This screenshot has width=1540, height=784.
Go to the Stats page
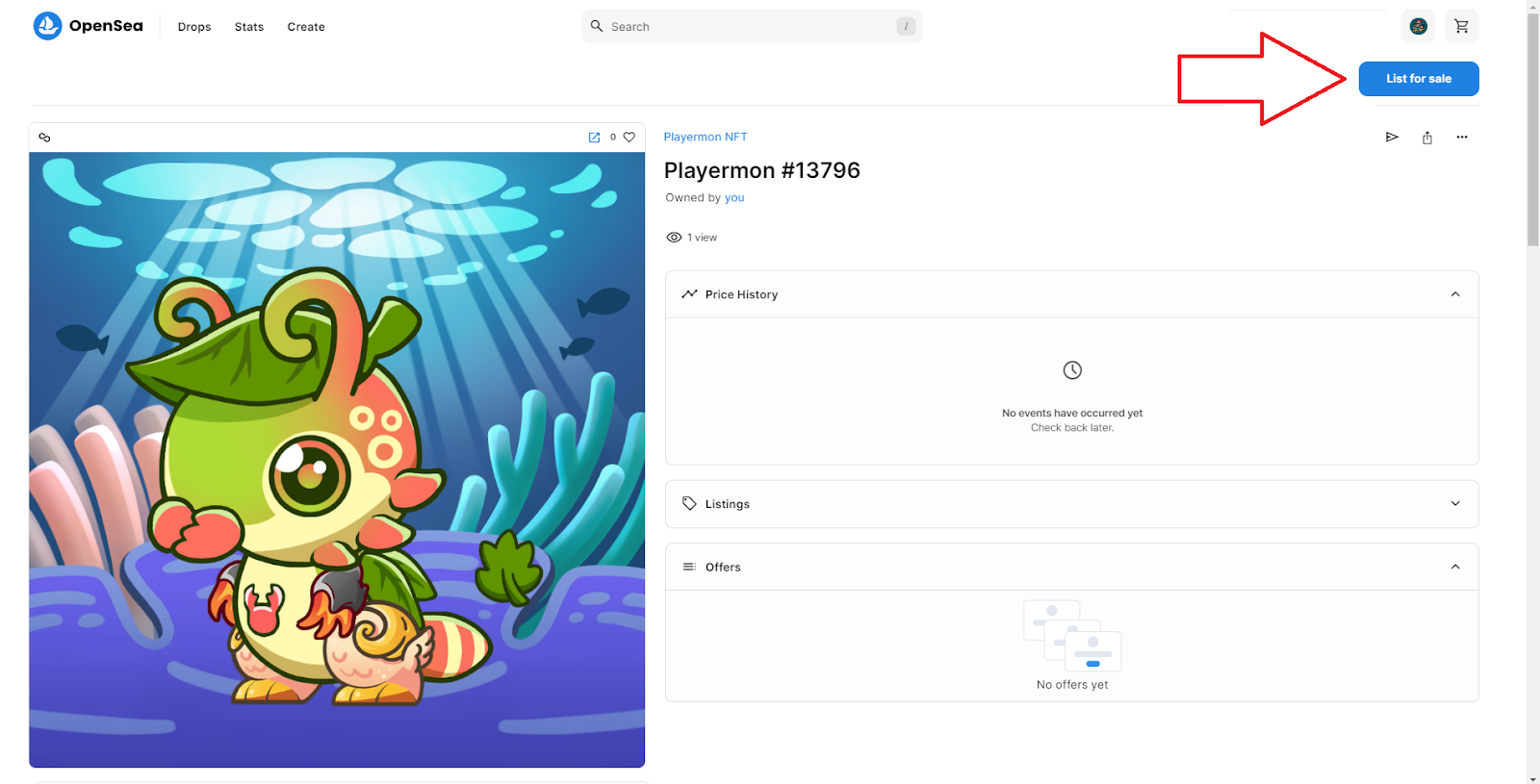coord(249,27)
